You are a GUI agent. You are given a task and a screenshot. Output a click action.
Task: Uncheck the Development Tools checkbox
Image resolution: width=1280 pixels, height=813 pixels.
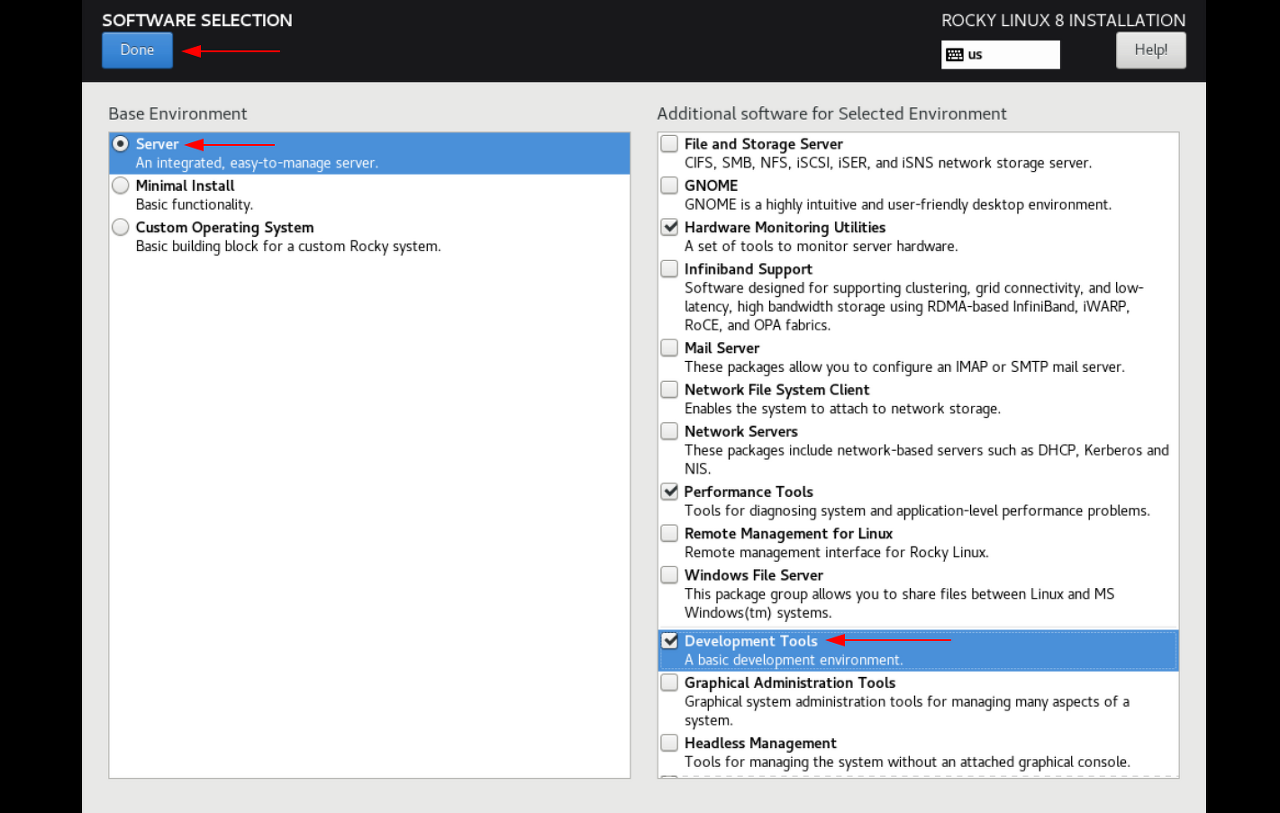[669, 641]
